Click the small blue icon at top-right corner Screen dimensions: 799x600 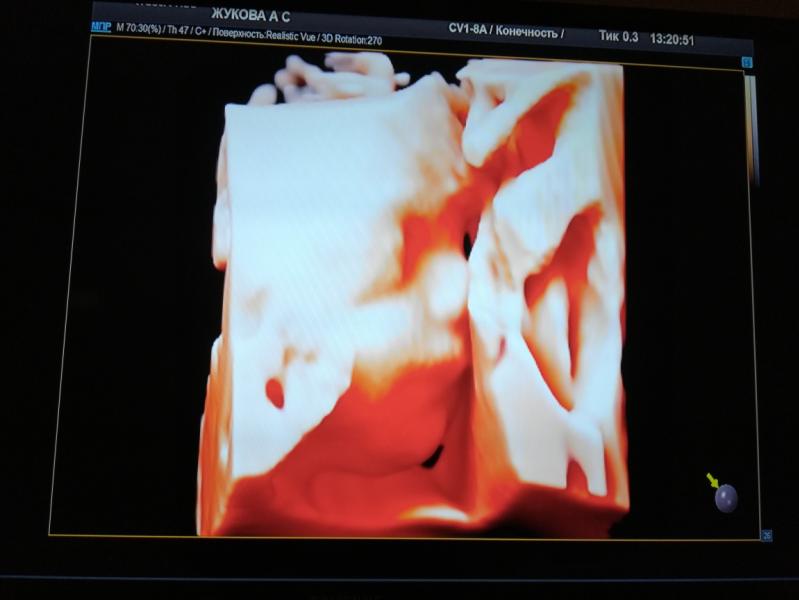[746, 62]
